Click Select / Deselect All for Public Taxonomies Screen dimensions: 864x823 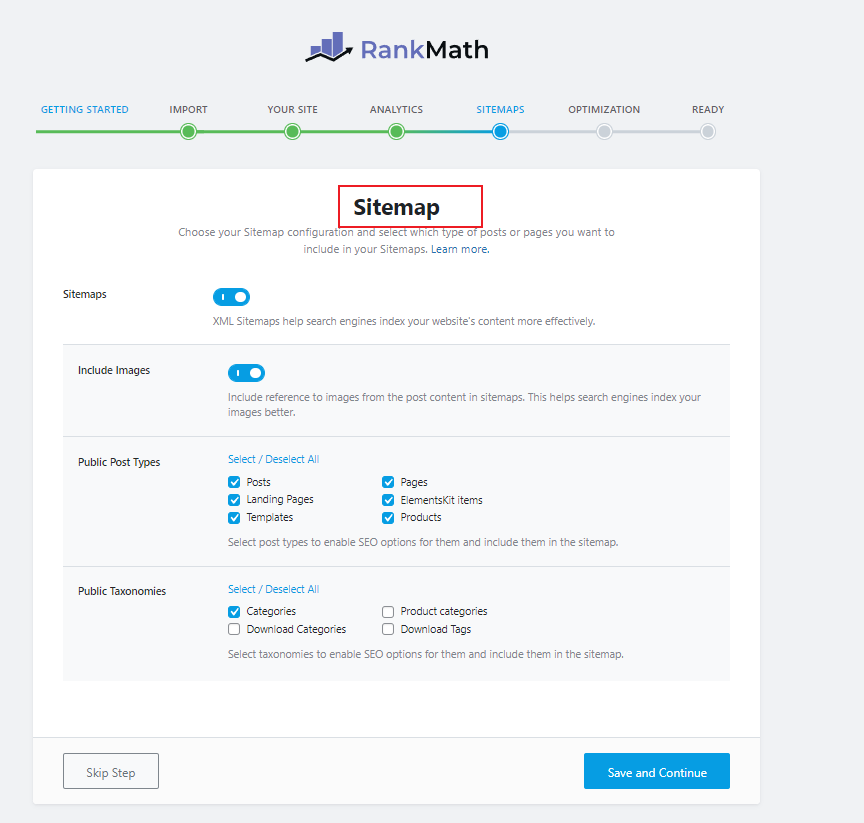click(273, 588)
